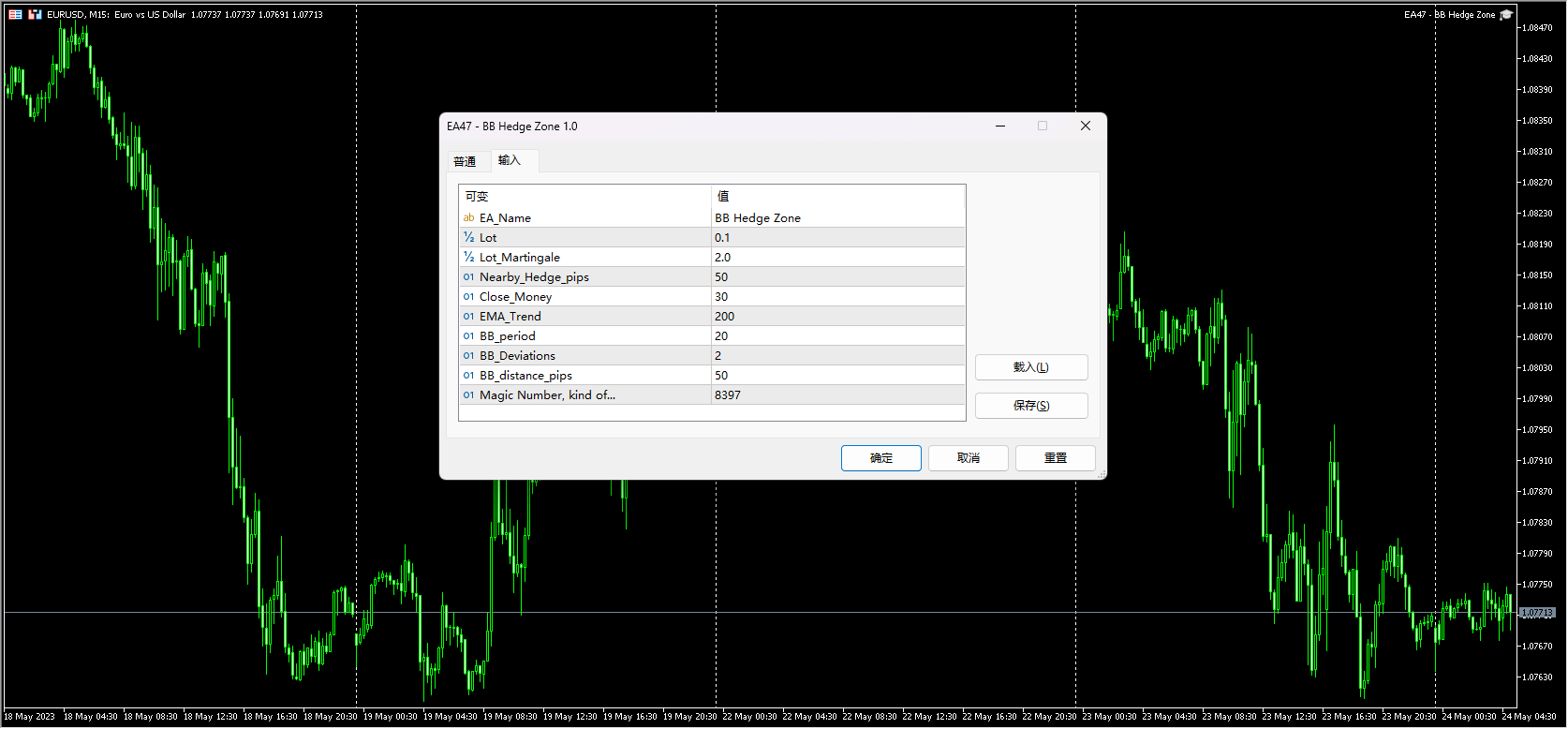Image resolution: width=1568 pixels, height=729 pixels.
Task: Click the 'ab' string icon beside EA_Name
Action: 468,218
